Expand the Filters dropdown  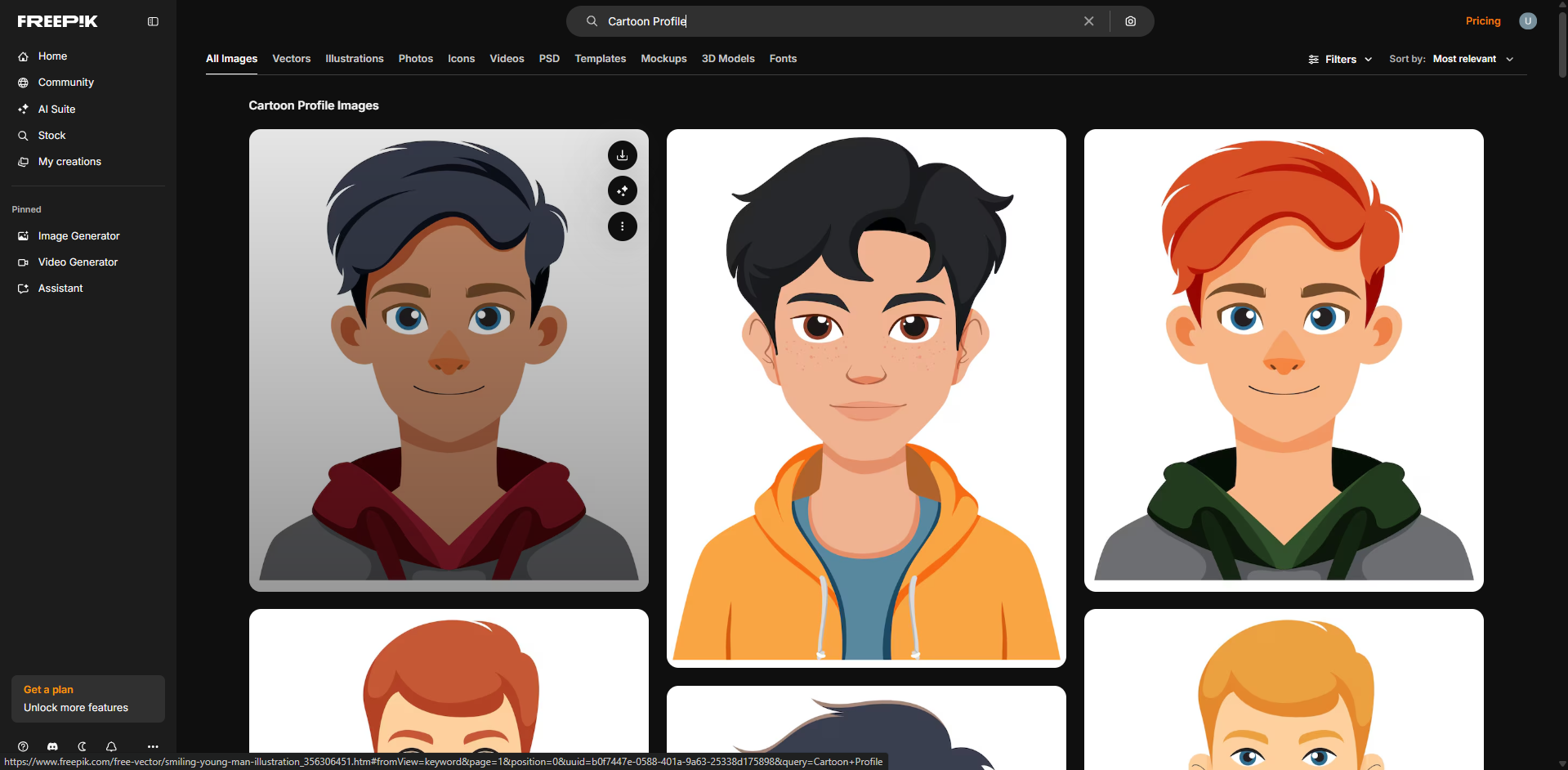tap(1340, 59)
